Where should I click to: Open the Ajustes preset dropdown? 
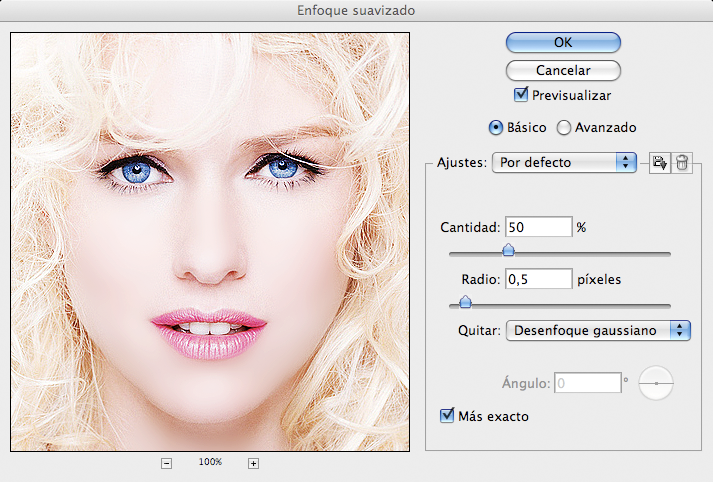pyautogui.click(x=564, y=162)
